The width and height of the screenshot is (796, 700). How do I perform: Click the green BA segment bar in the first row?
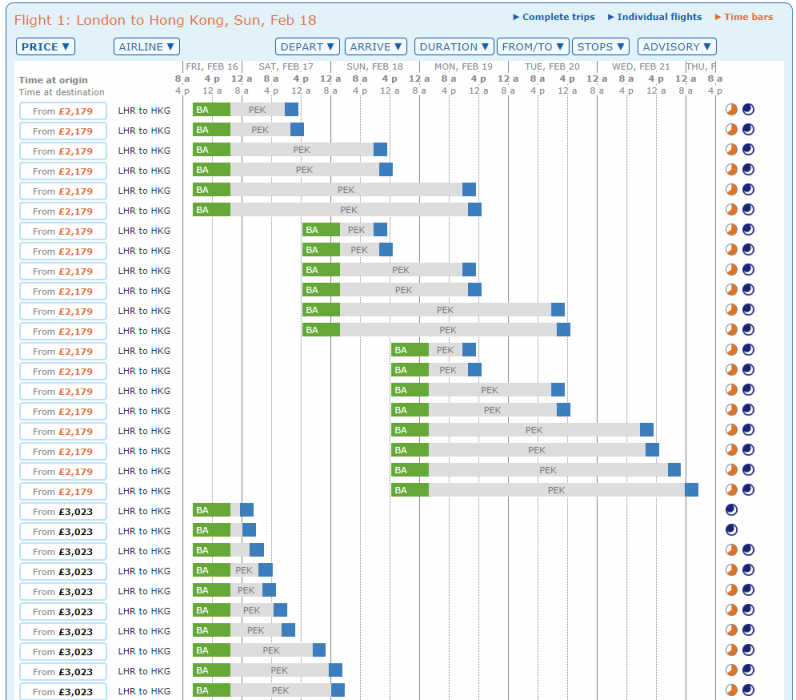[x=211, y=110]
